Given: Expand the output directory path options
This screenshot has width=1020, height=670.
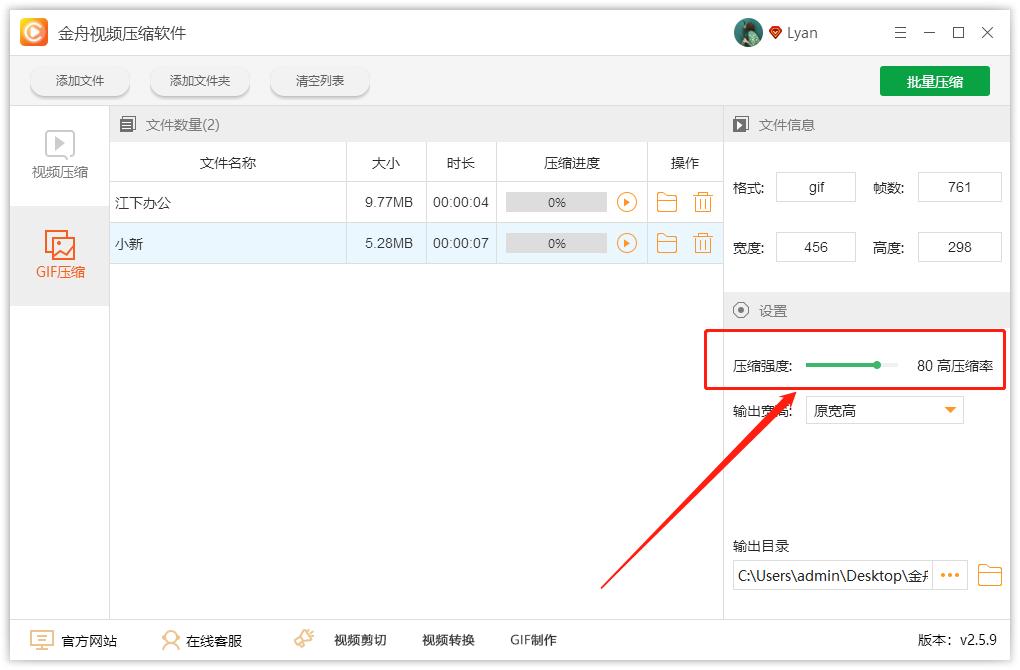Looking at the screenshot, I should pyautogui.click(x=949, y=575).
